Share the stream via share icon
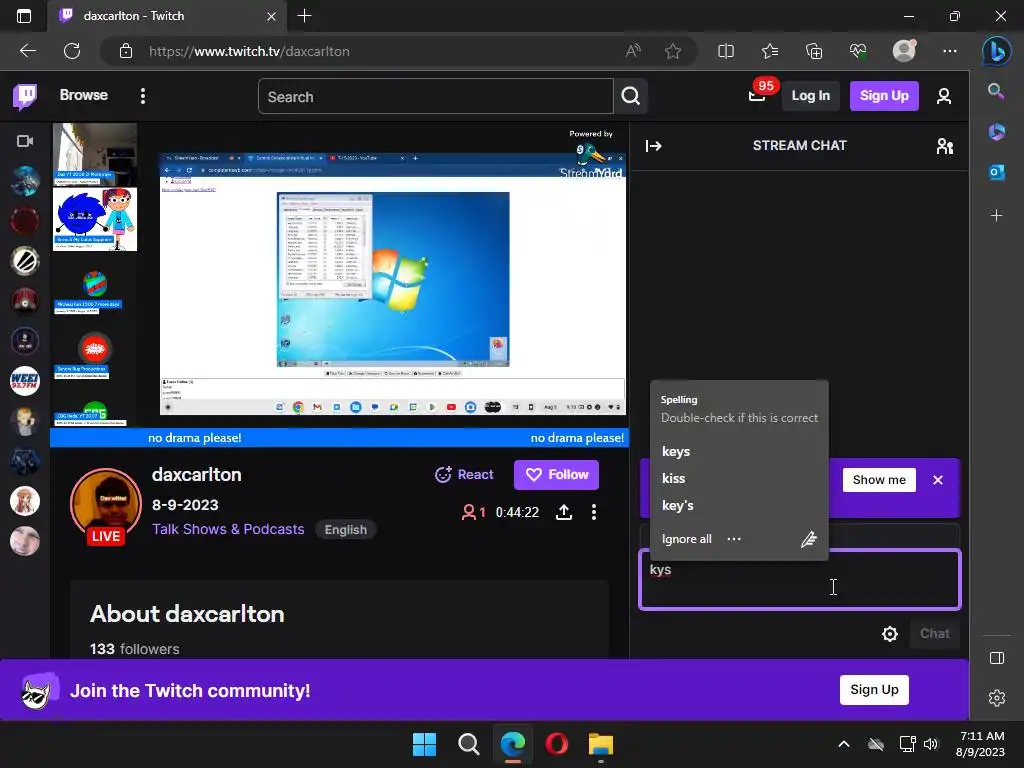 564,512
